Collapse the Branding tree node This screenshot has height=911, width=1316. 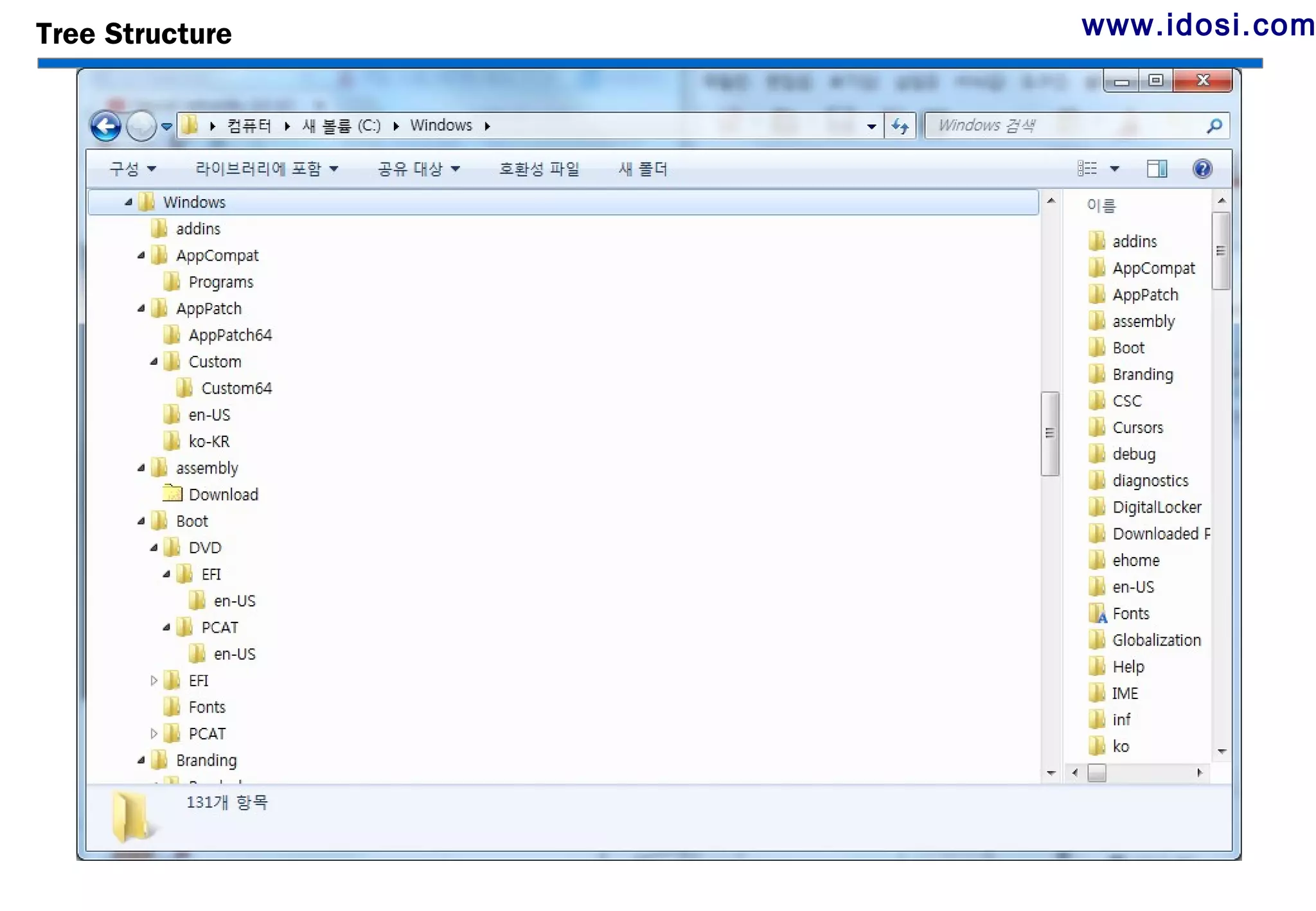tap(141, 760)
